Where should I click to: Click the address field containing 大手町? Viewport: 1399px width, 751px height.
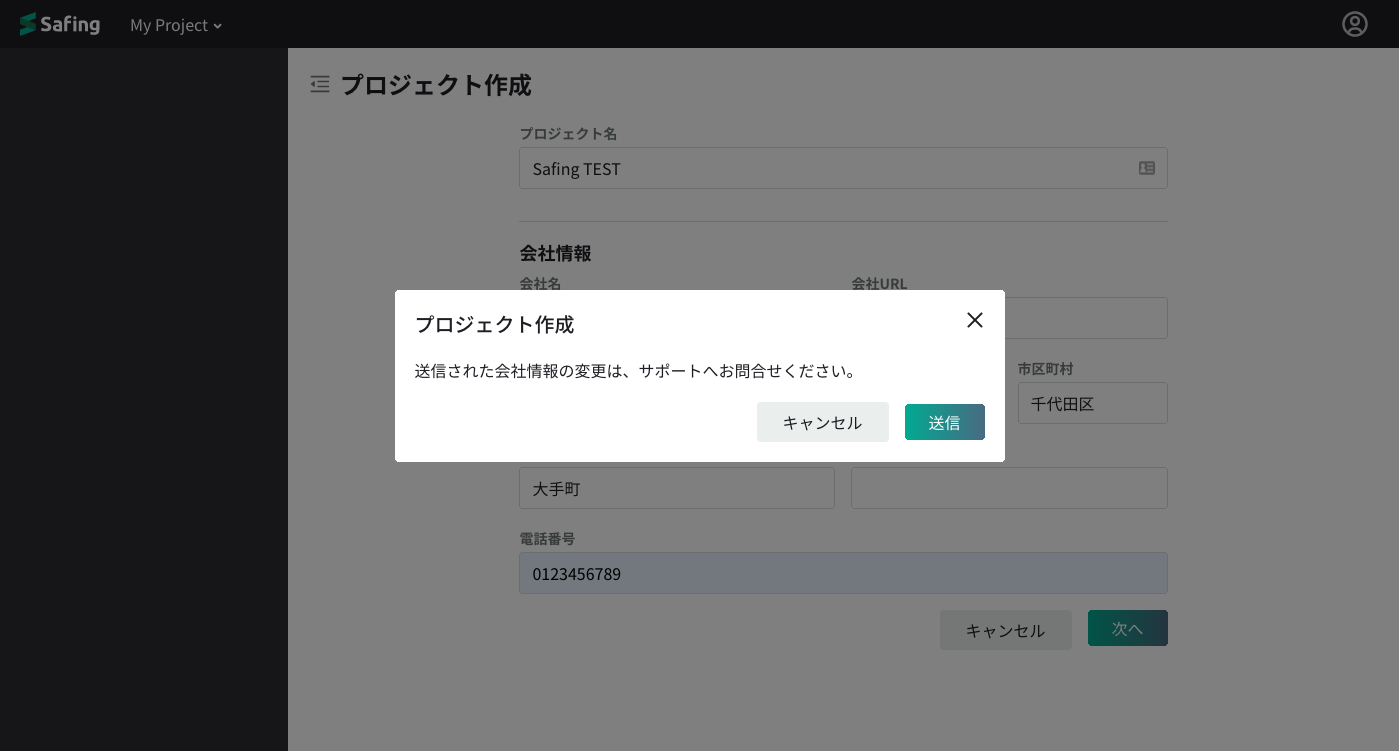pyautogui.click(x=676, y=488)
